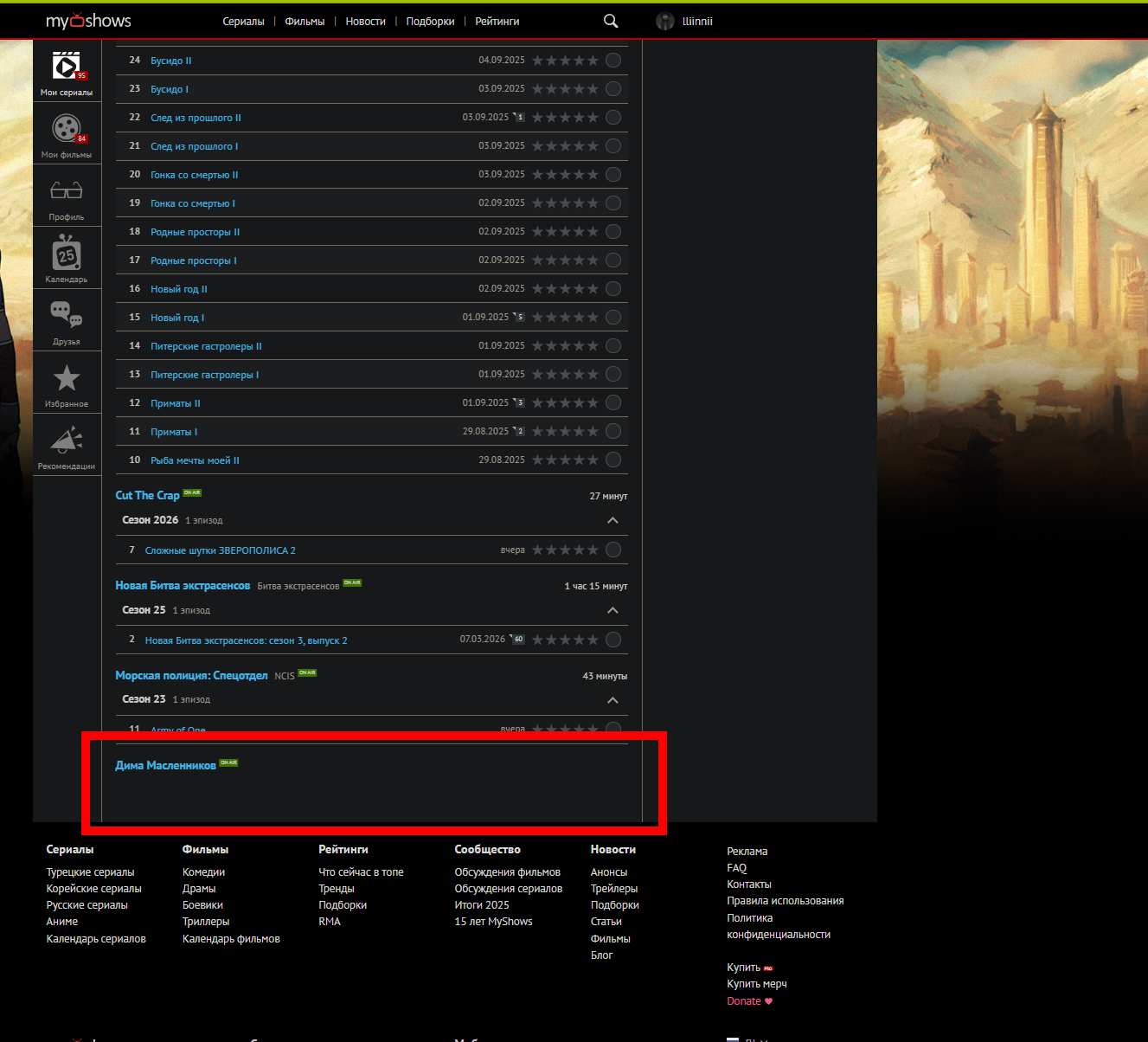Collapse Cut The Crap Сезон 2026
This screenshot has width=1148, height=1042.
(612, 521)
